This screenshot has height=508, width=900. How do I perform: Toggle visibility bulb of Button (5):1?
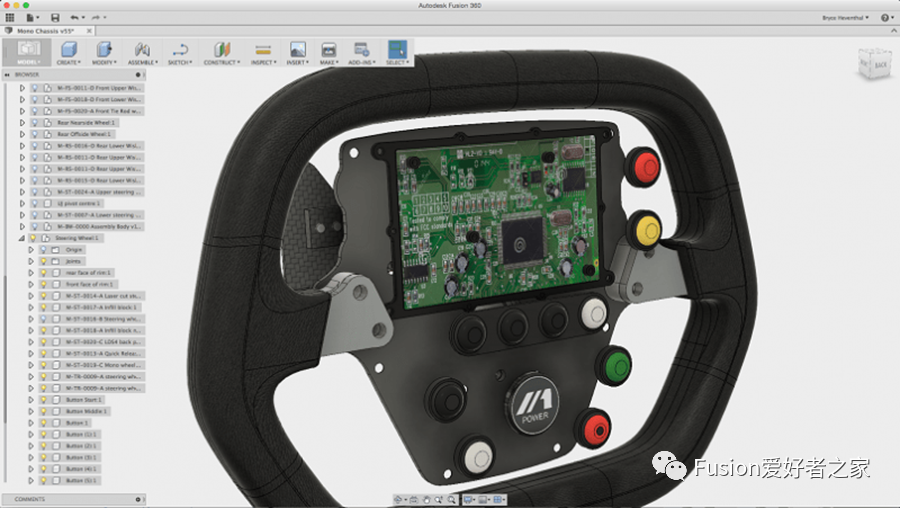[x=43, y=480]
